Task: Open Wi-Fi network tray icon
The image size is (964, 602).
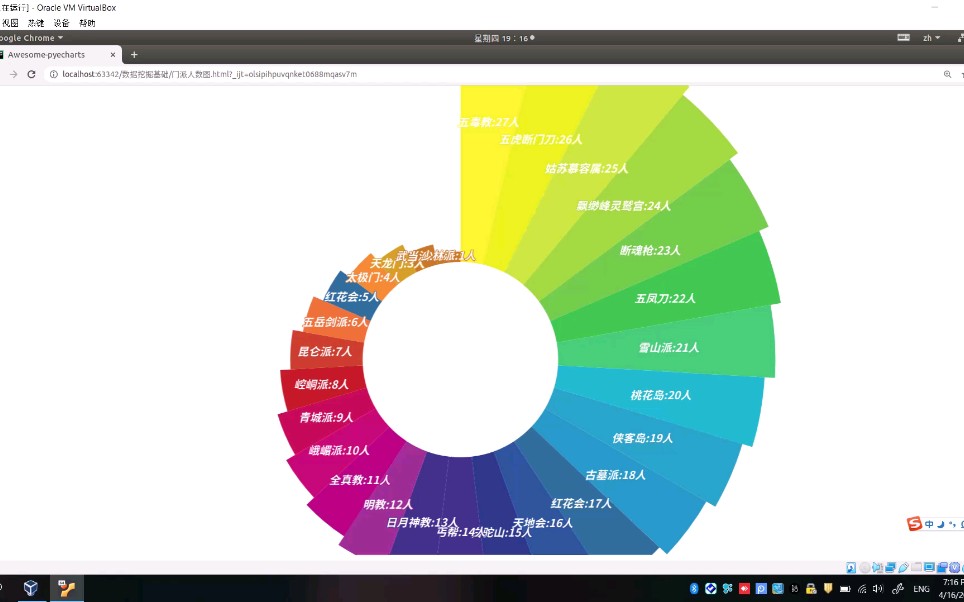Action: (862, 589)
